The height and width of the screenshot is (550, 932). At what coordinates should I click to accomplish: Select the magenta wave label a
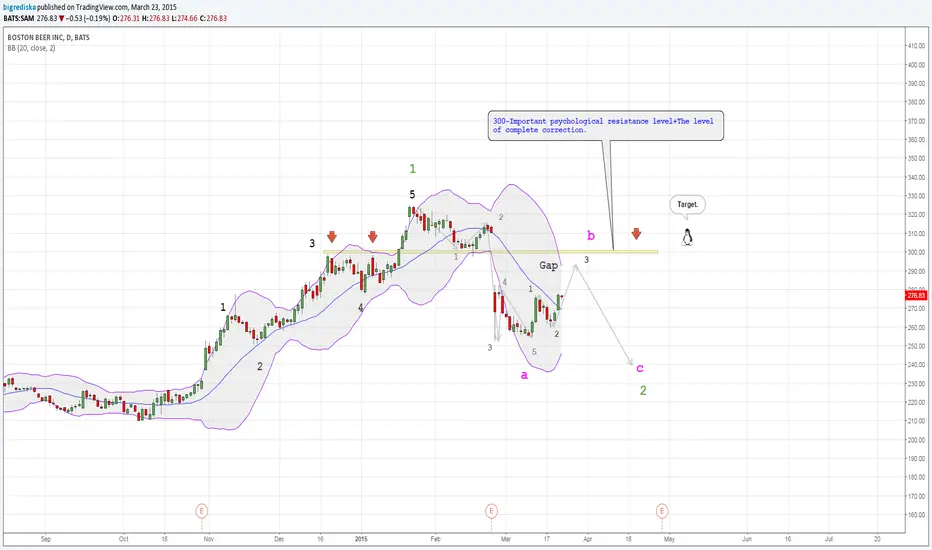tap(524, 375)
